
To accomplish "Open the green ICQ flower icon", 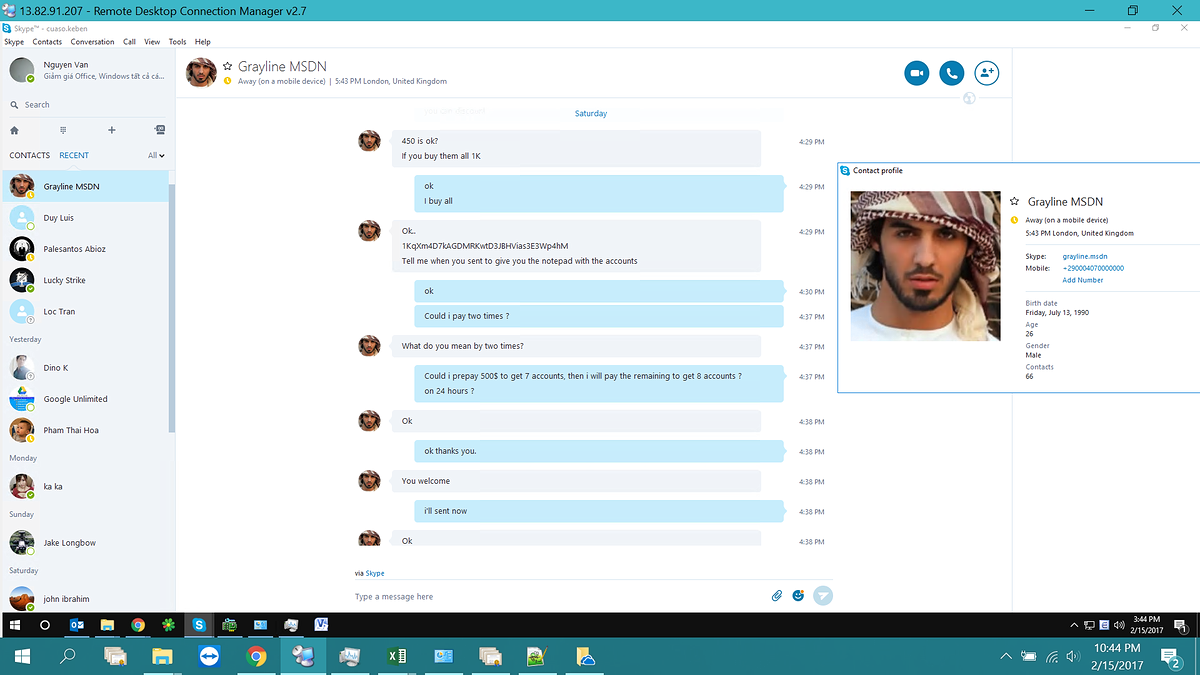I will click(168, 625).
